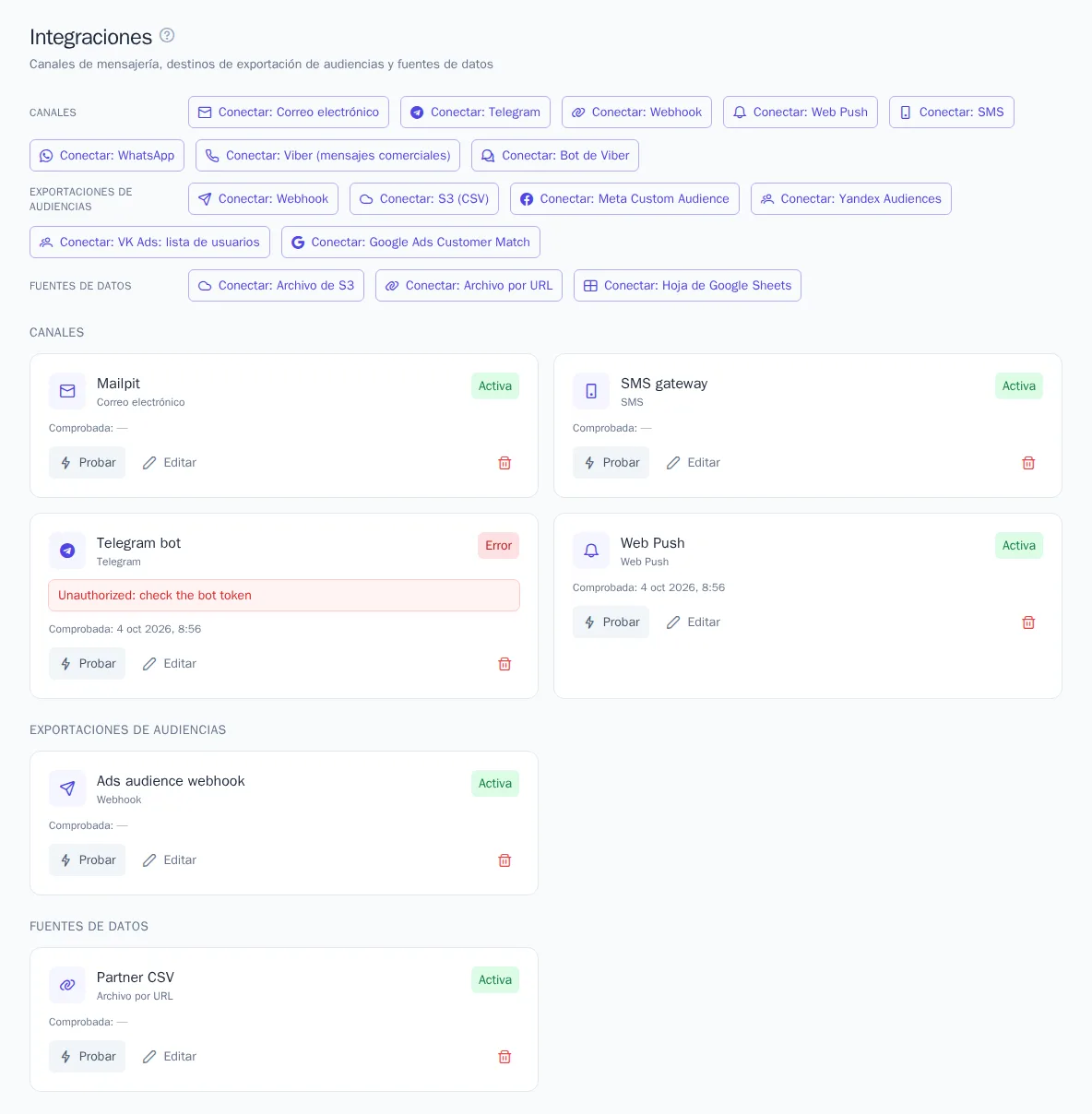Click the 'Mailpit' card title
Viewport: 1092px width, 1114px height.
coord(118,384)
